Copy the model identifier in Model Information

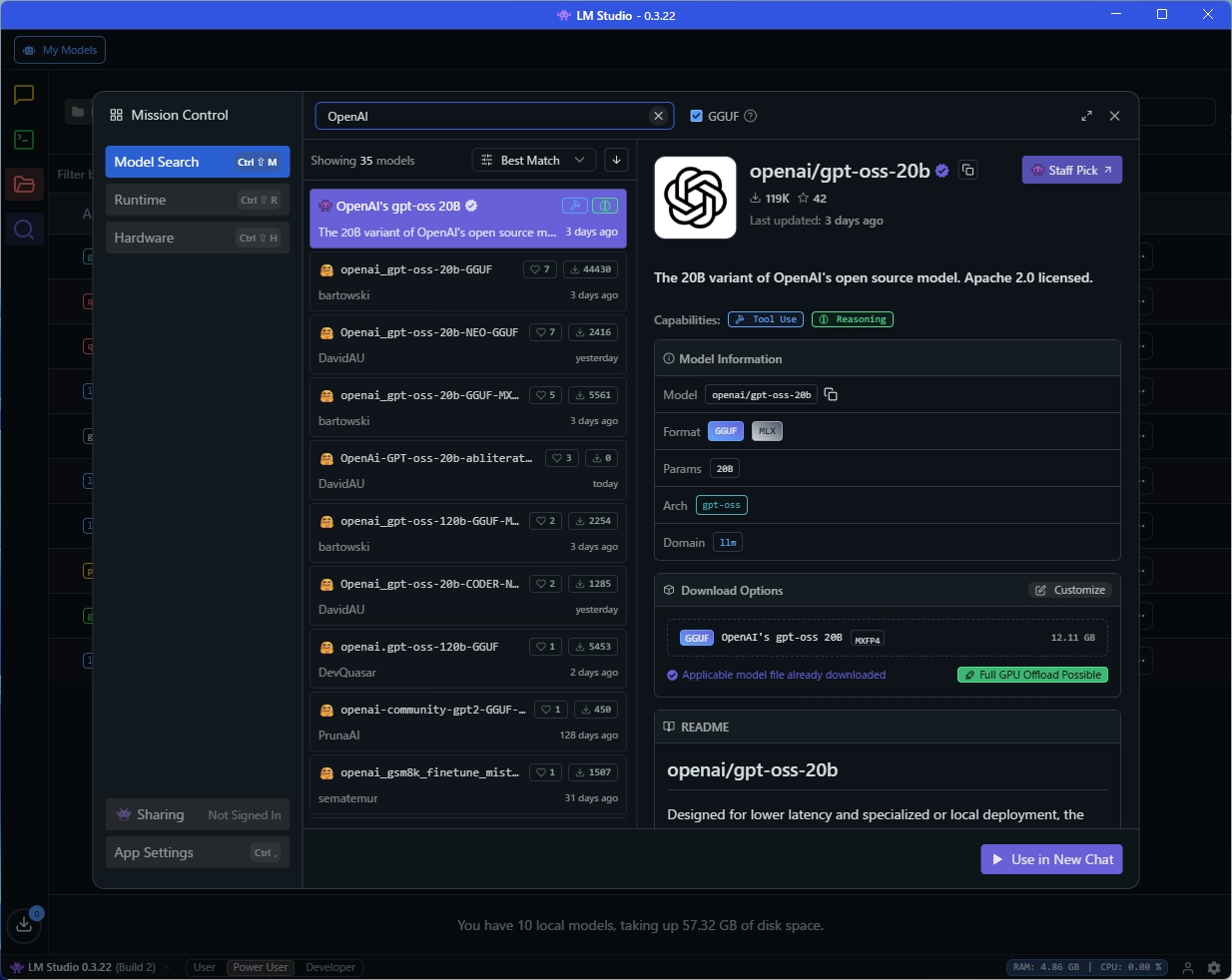[x=831, y=394]
